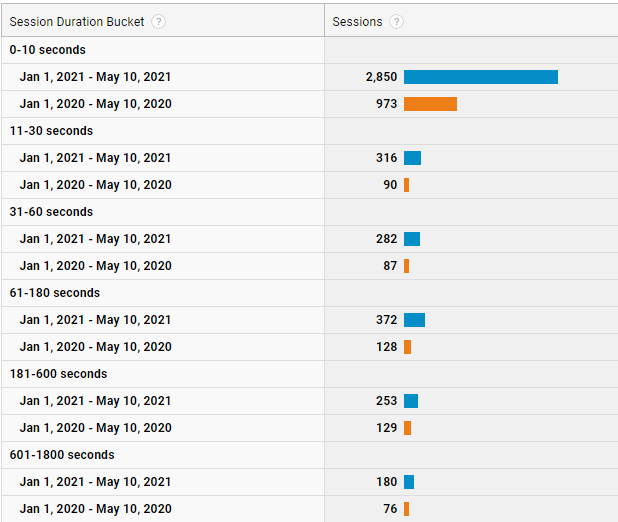Click the blue bar showing 2,850 sessions

click(x=480, y=77)
